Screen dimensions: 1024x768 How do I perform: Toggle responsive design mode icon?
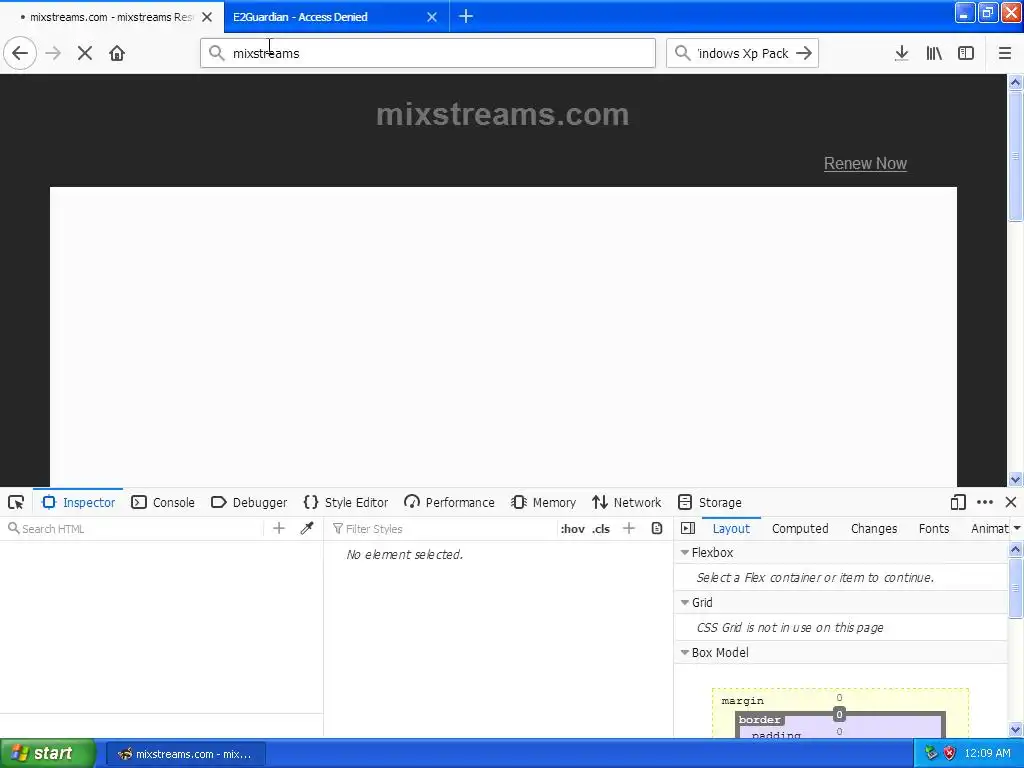coord(958,502)
